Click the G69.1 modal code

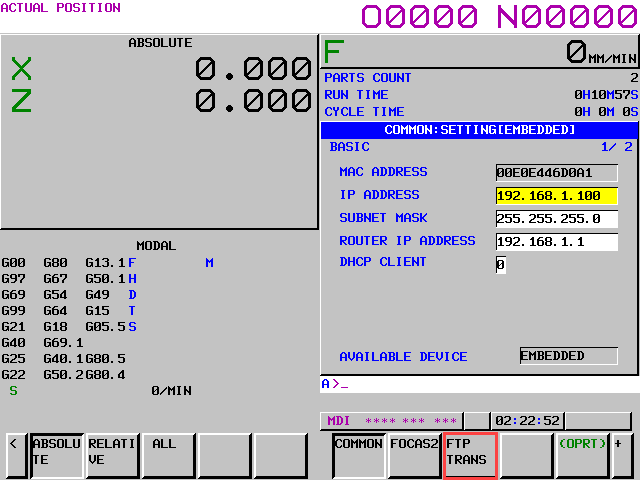[63, 342]
